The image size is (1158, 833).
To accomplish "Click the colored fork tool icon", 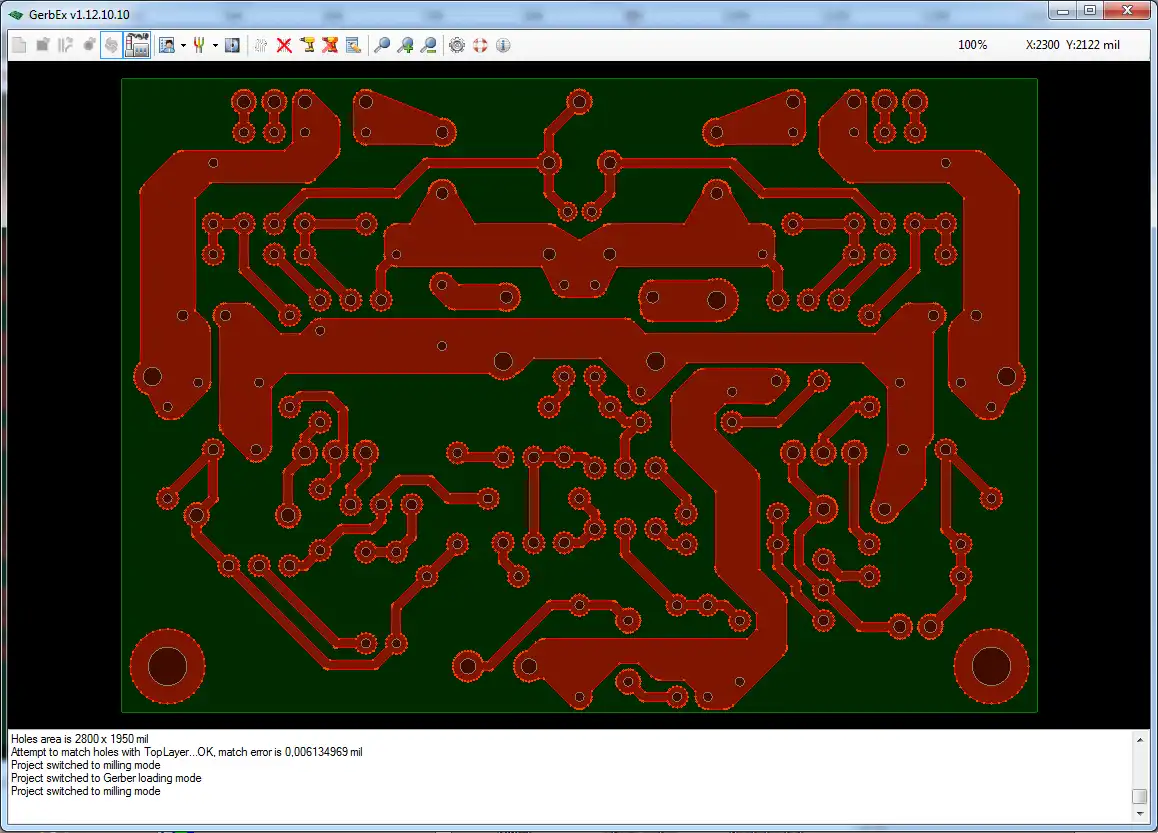I will 199,45.
